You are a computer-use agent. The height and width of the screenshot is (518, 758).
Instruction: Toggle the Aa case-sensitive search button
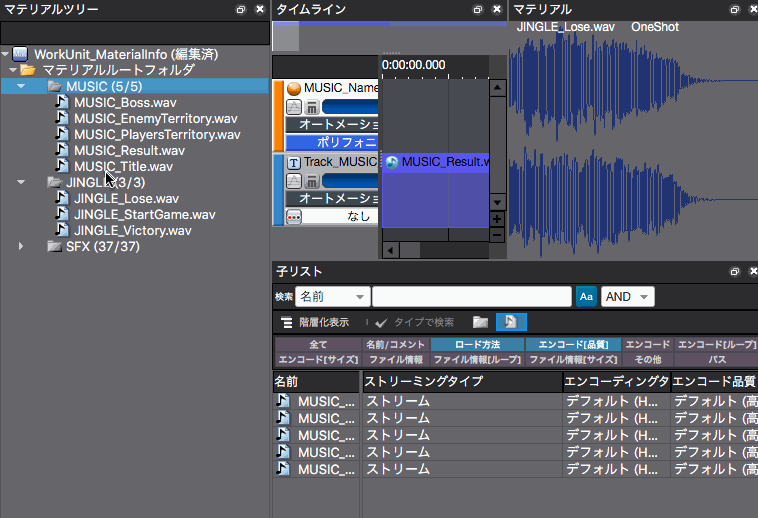click(586, 297)
